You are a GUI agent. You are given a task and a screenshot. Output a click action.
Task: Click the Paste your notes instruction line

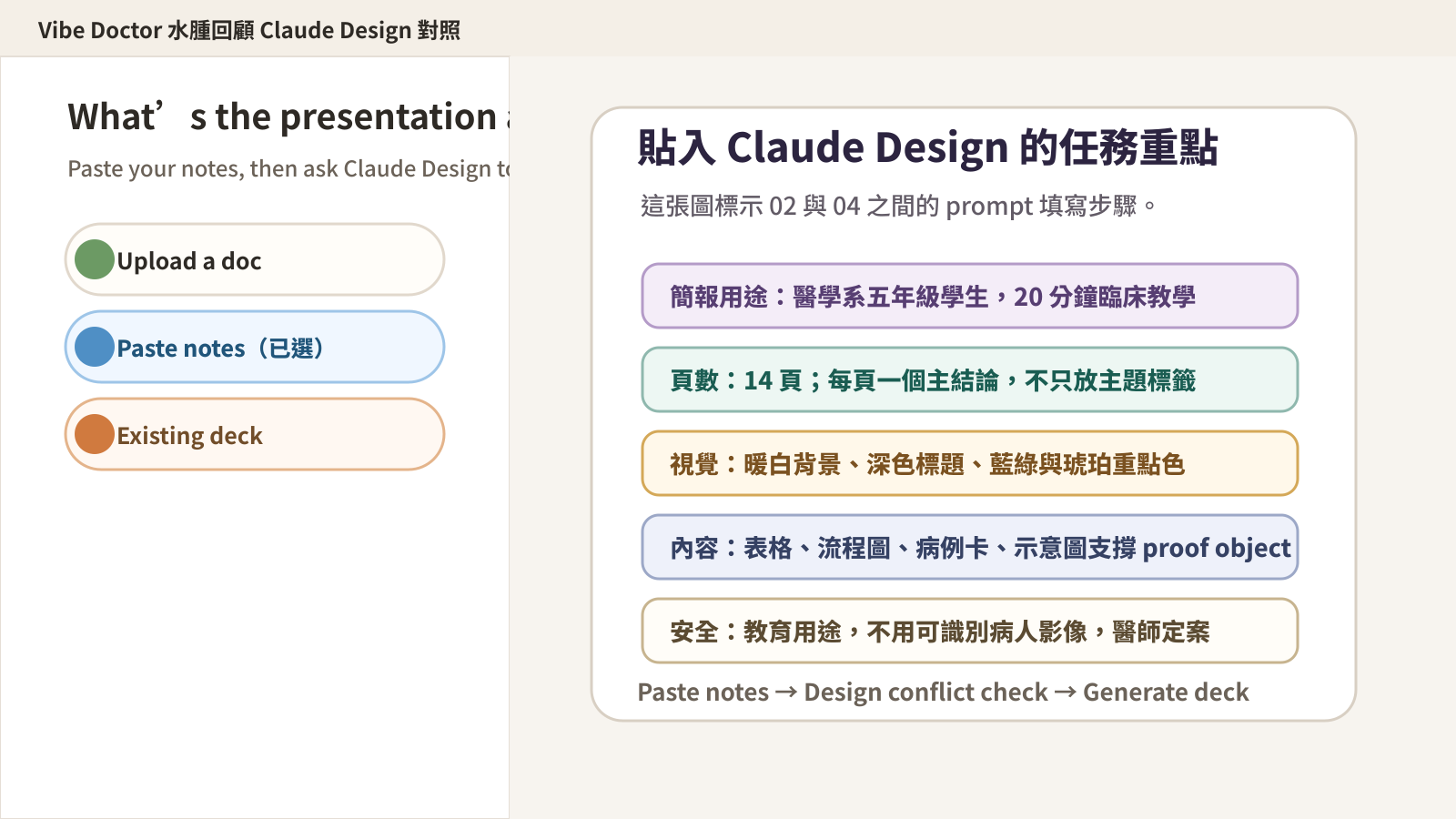point(289,168)
